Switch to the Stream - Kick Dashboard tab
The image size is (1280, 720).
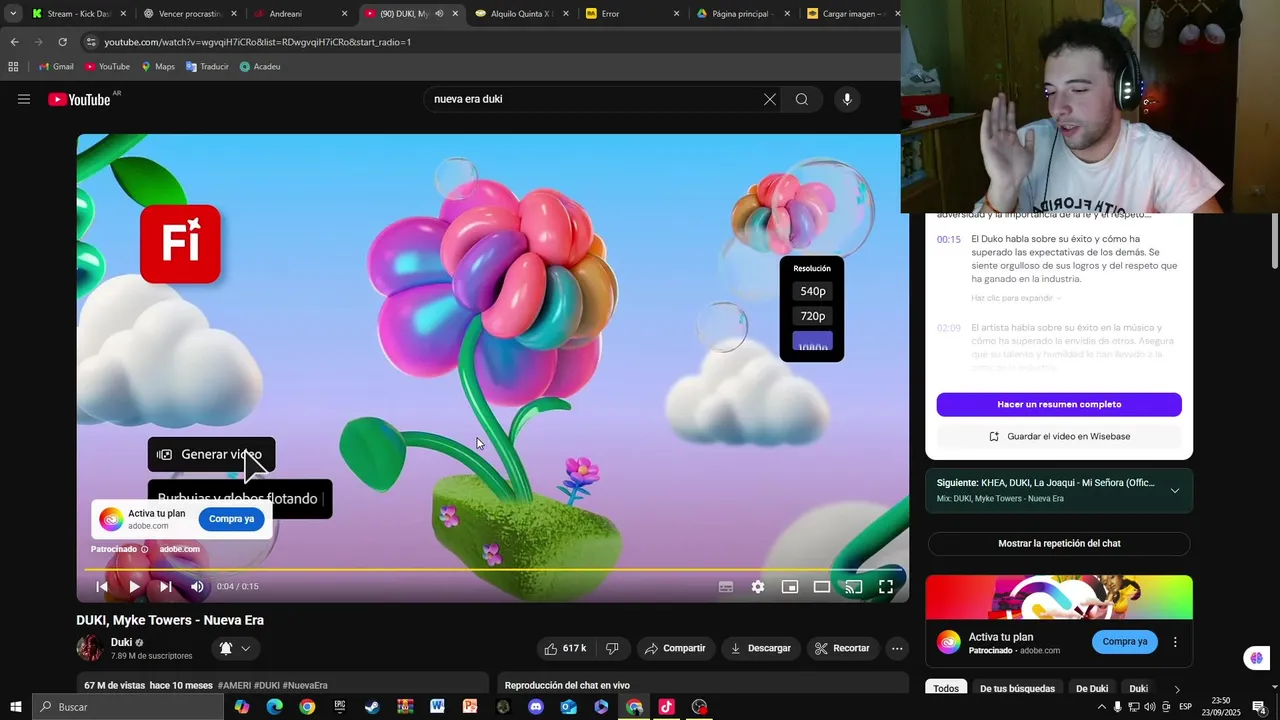click(78, 14)
